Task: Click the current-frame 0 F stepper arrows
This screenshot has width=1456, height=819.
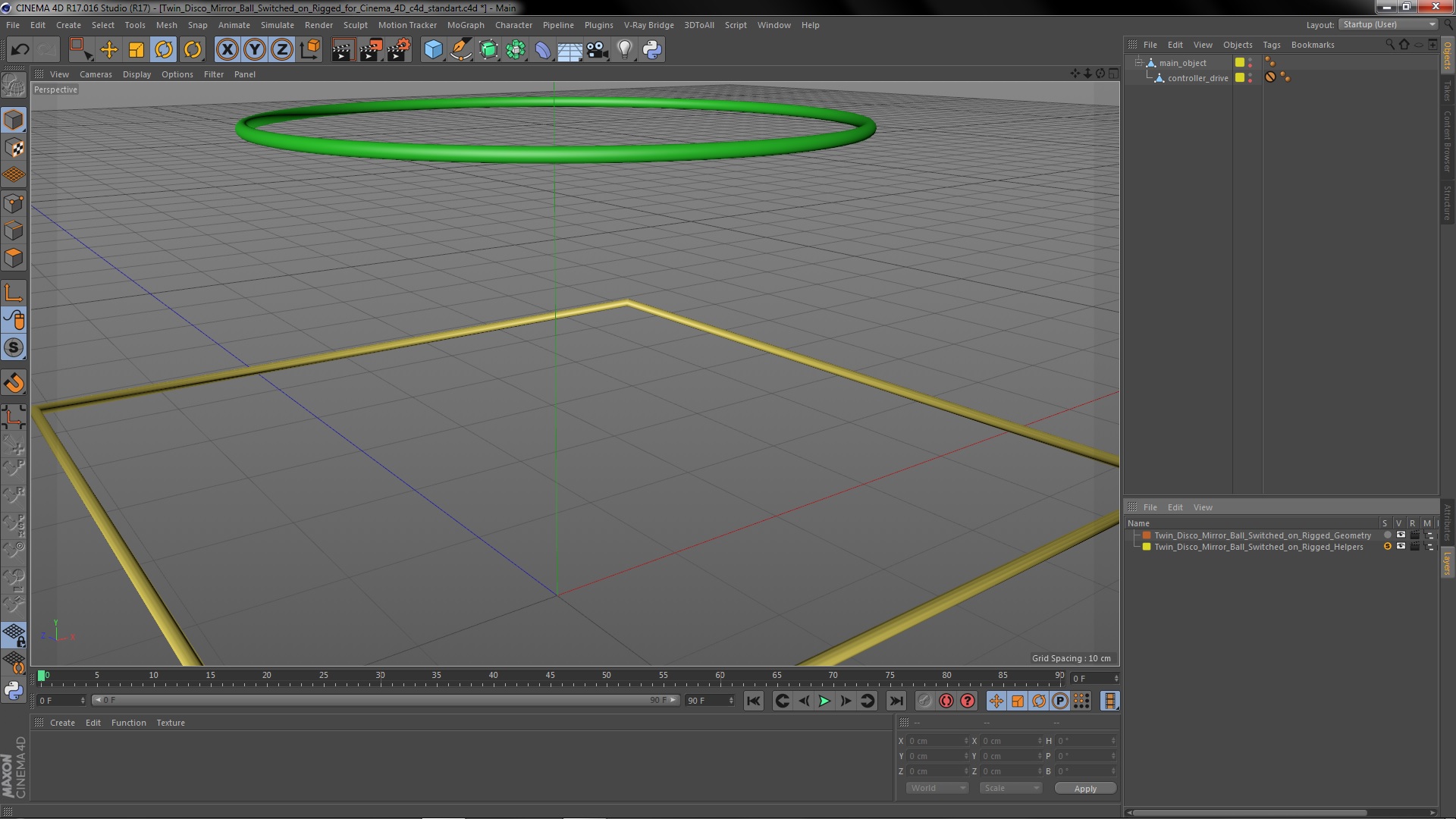Action: tap(1116, 679)
